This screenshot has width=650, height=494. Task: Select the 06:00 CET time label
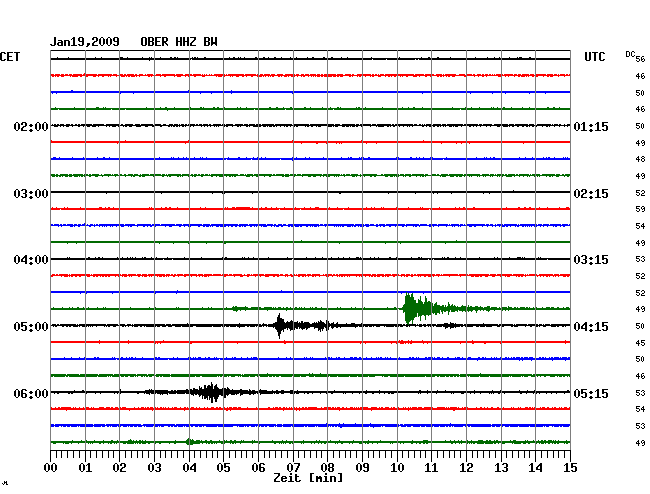coord(31,393)
